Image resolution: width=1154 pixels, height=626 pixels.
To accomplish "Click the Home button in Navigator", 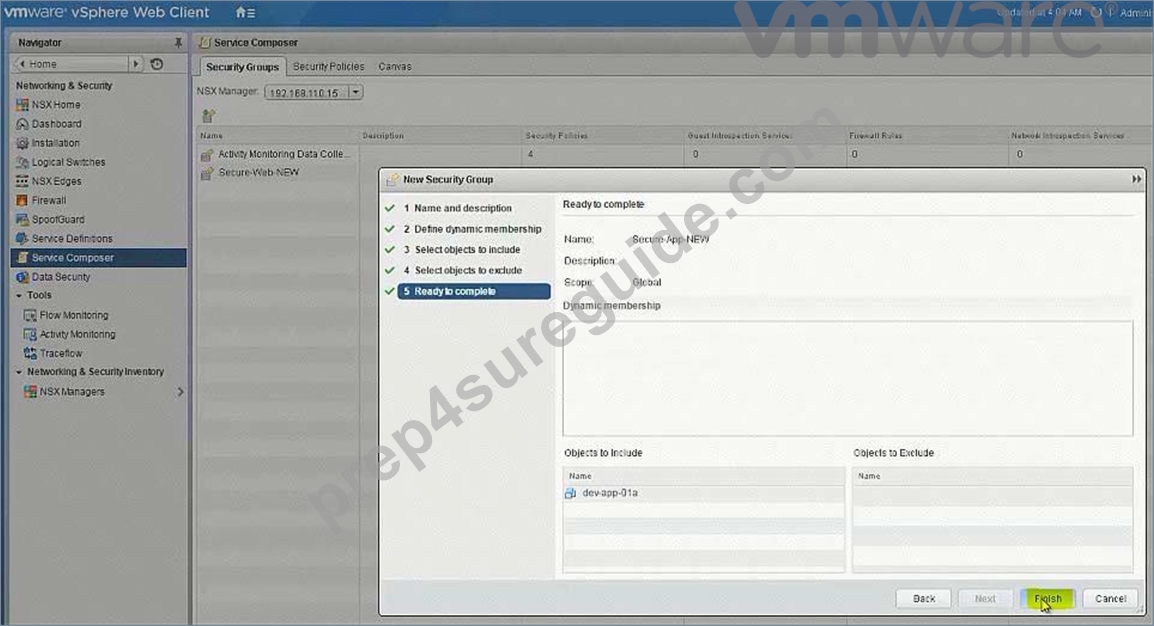I will (x=74, y=64).
